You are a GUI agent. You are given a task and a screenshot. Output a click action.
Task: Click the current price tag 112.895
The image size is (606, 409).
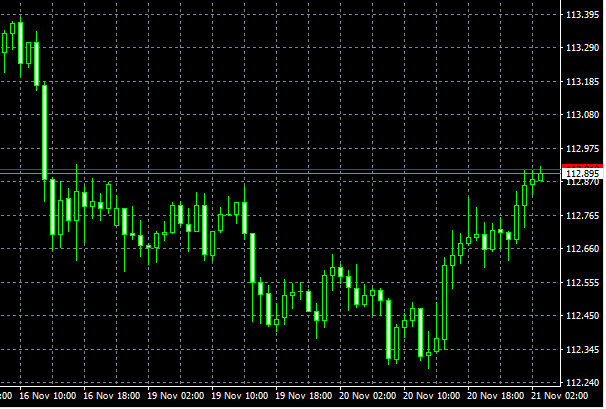[582, 174]
